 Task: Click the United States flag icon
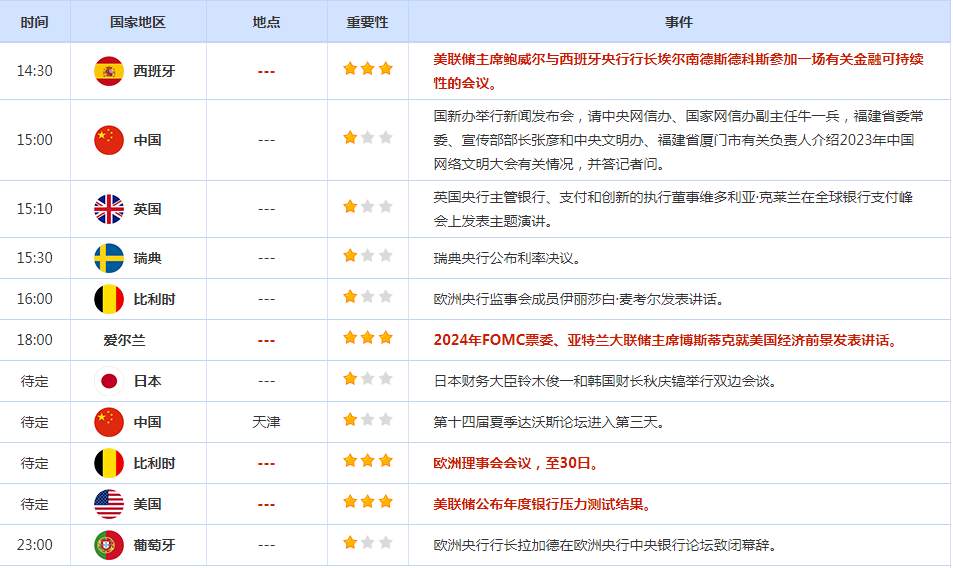(109, 504)
